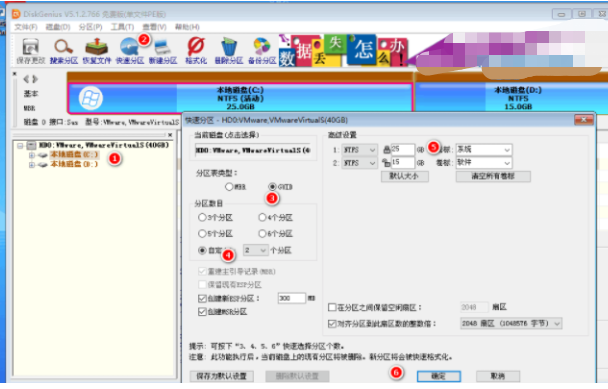Select local disk C: in tree
The height and width of the screenshot is (389, 608).
click(74, 155)
